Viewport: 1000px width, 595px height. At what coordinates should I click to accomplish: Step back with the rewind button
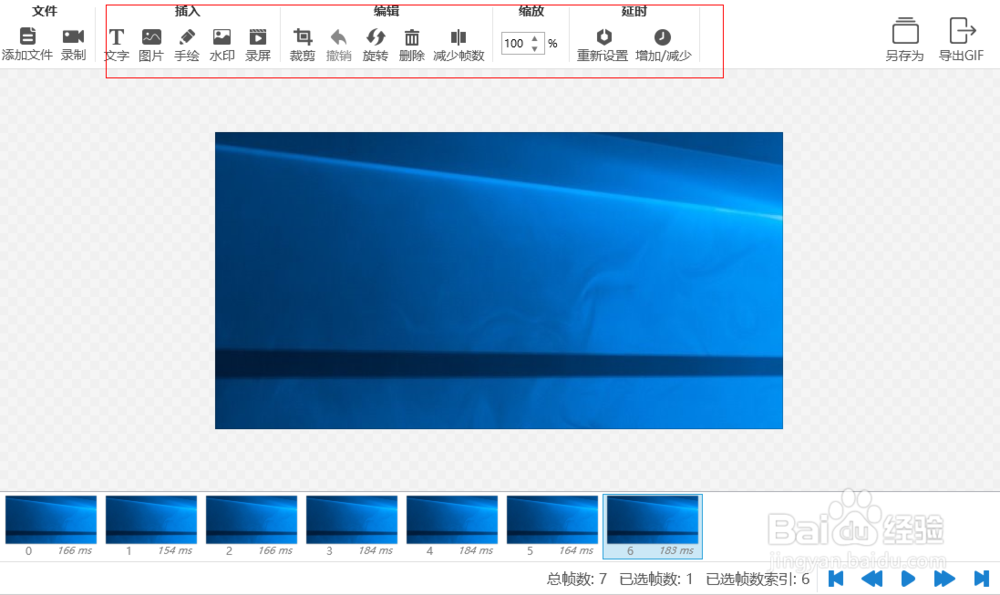[872, 578]
